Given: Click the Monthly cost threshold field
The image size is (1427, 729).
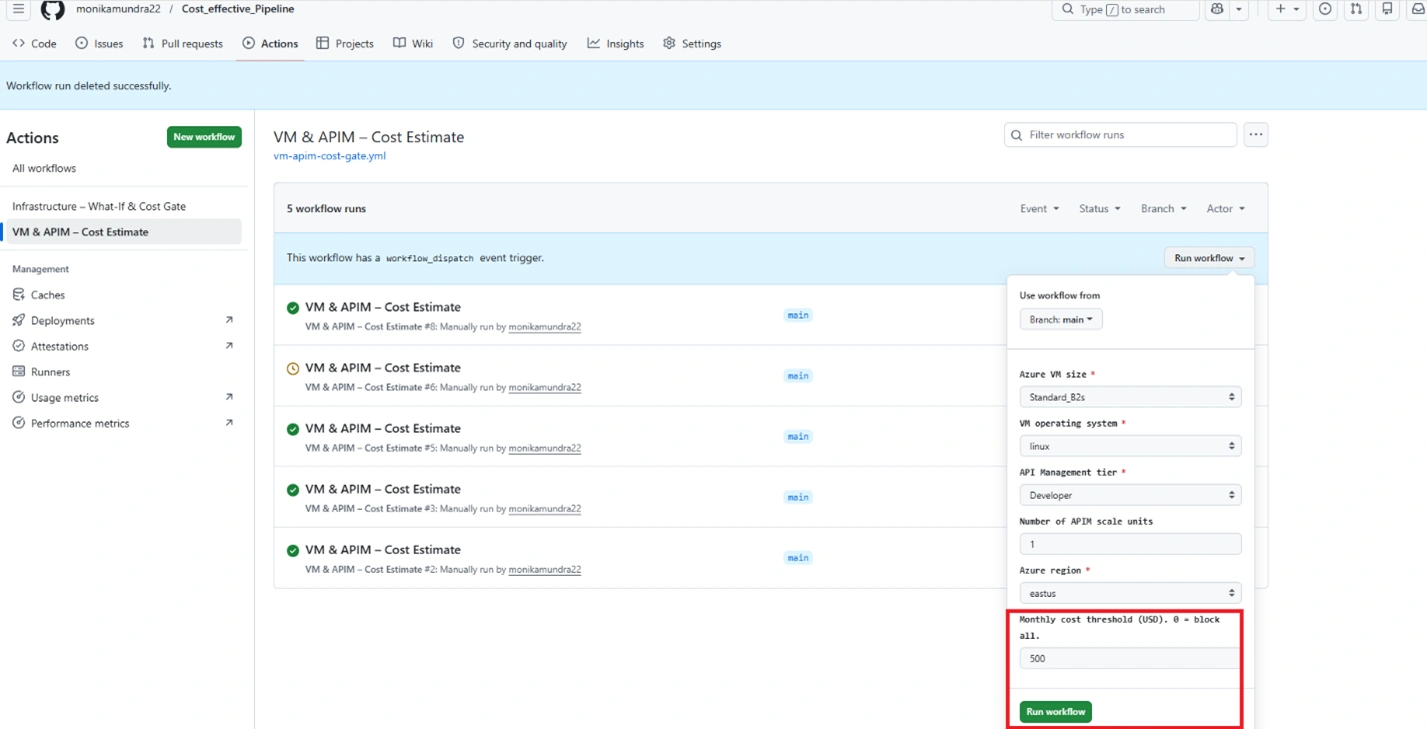Looking at the screenshot, I should coord(1130,658).
